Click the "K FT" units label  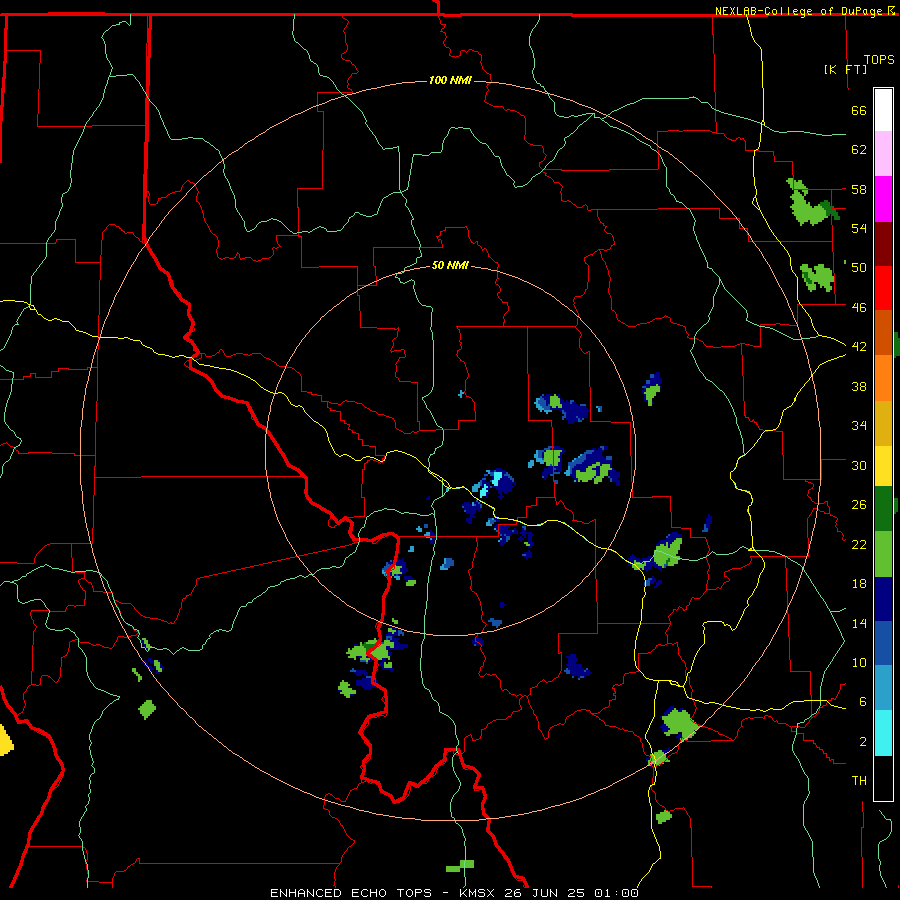pos(845,69)
